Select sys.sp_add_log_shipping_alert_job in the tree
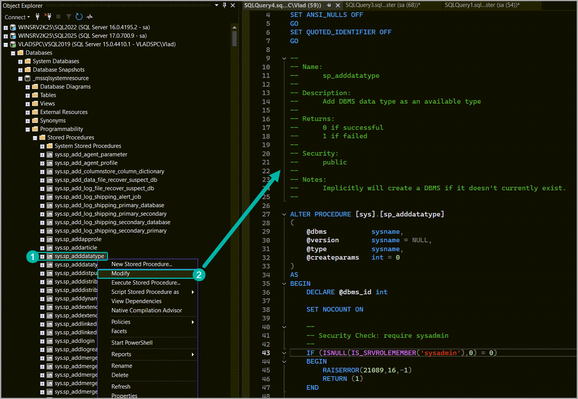 (98, 197)
